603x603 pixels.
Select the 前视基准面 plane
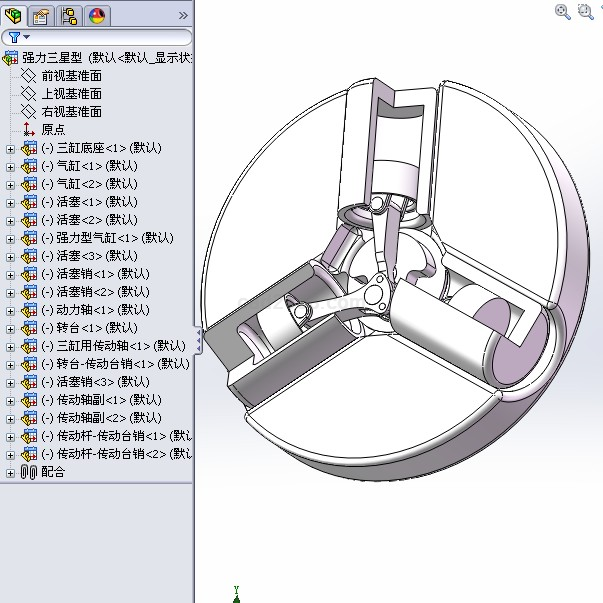click(70, 76)
